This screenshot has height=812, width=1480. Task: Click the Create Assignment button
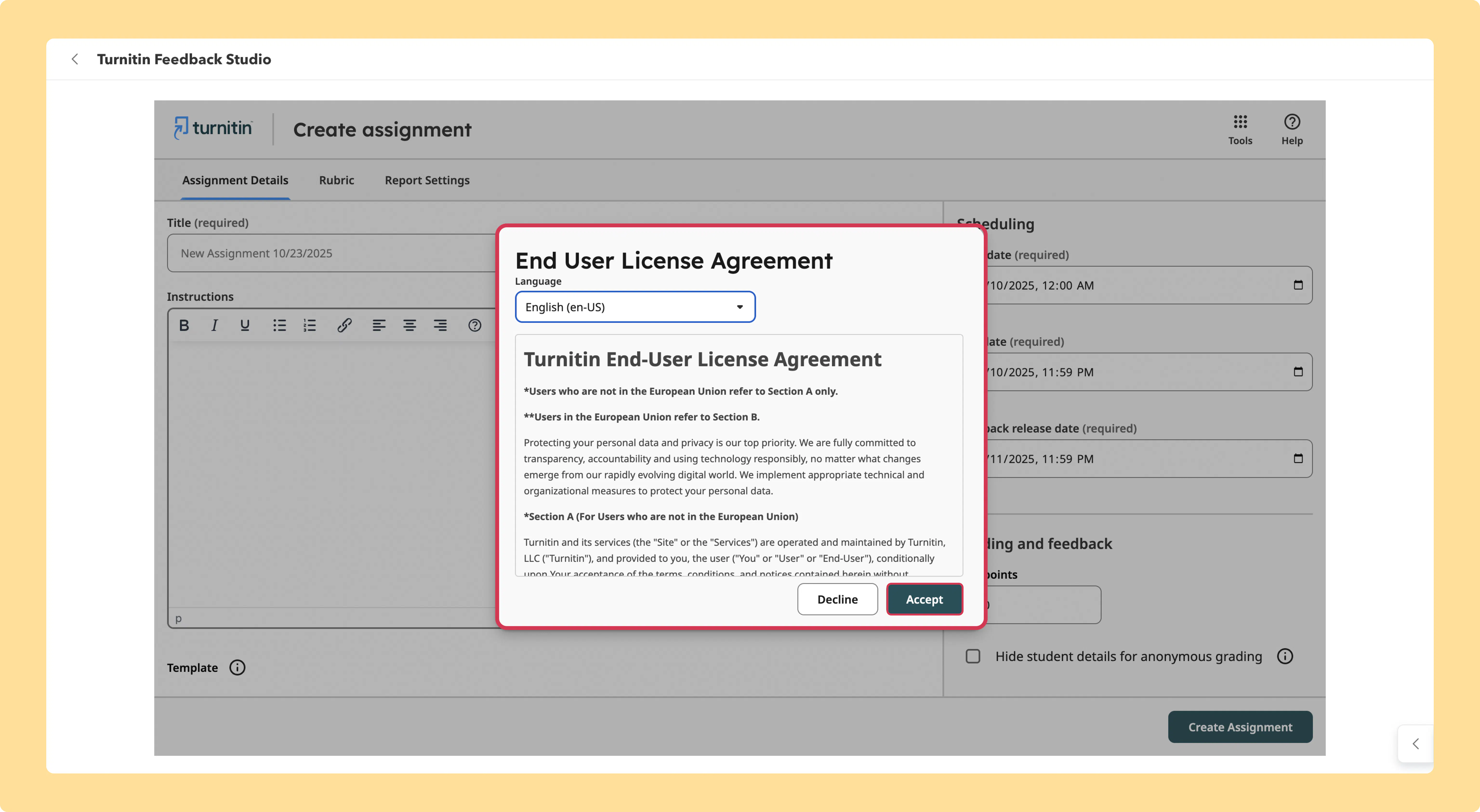(1240, 727)
